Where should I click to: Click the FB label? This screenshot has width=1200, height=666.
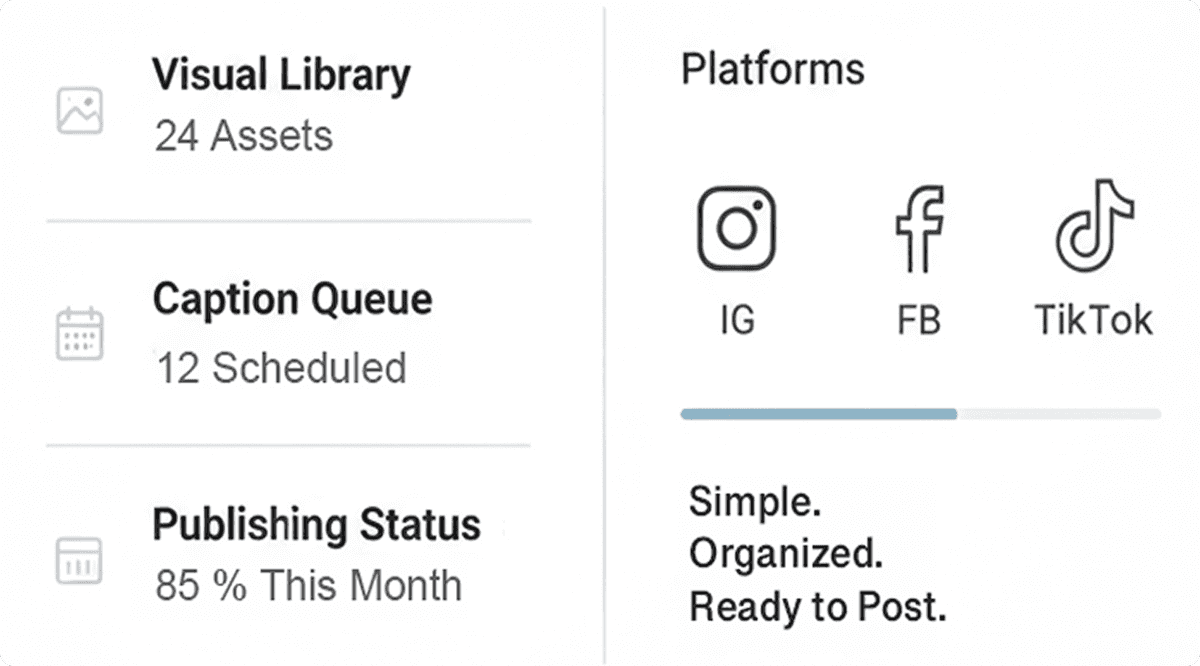919,321
